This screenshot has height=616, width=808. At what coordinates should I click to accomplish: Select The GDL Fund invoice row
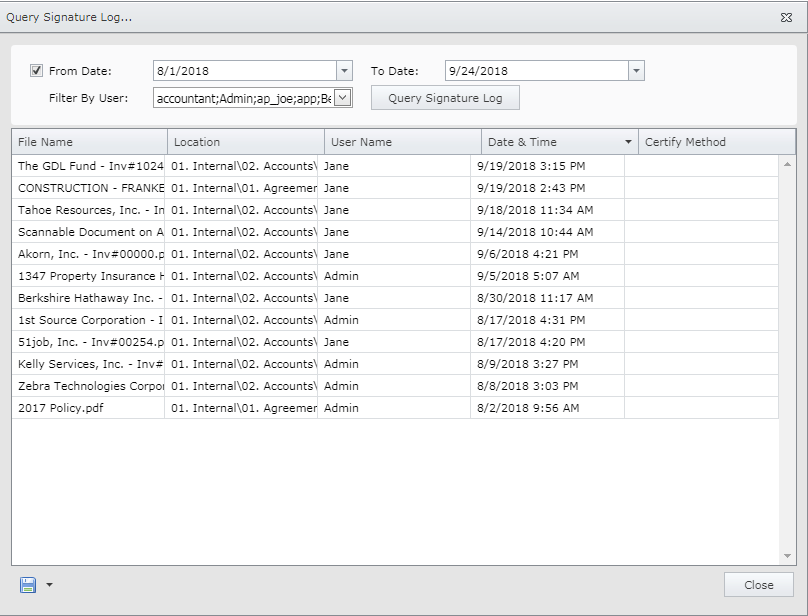90,166
